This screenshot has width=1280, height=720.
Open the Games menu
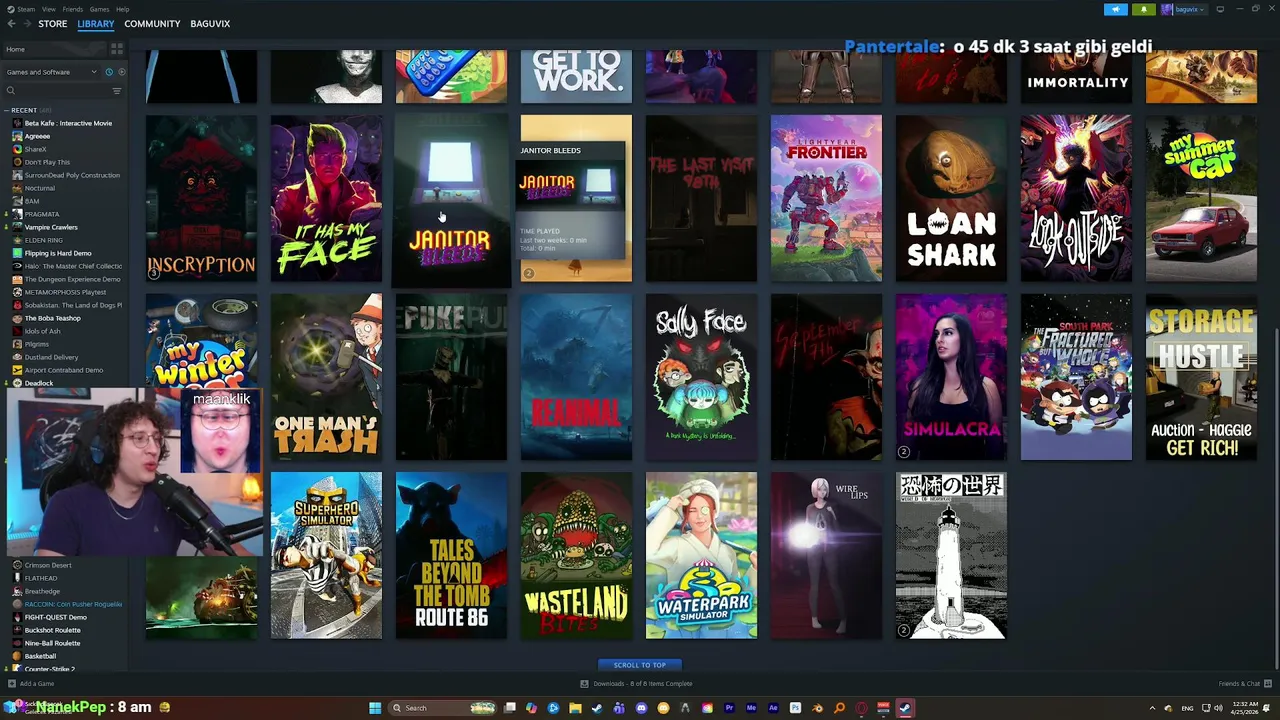pyautogui.click(x=100, y=9)
